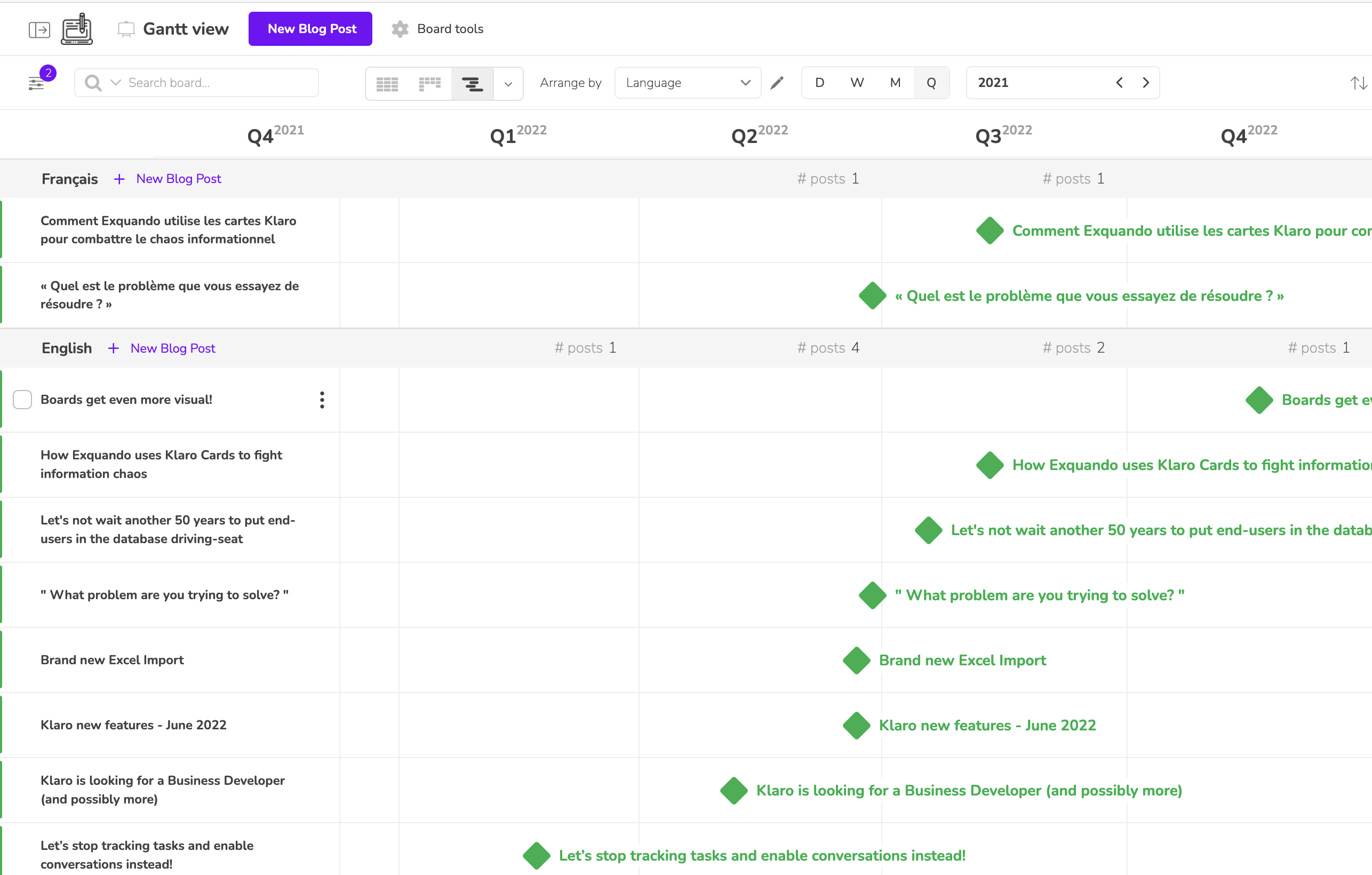Click the Gantt view title
Viewport: 1372px width, 875px height.
coord(186,29)
